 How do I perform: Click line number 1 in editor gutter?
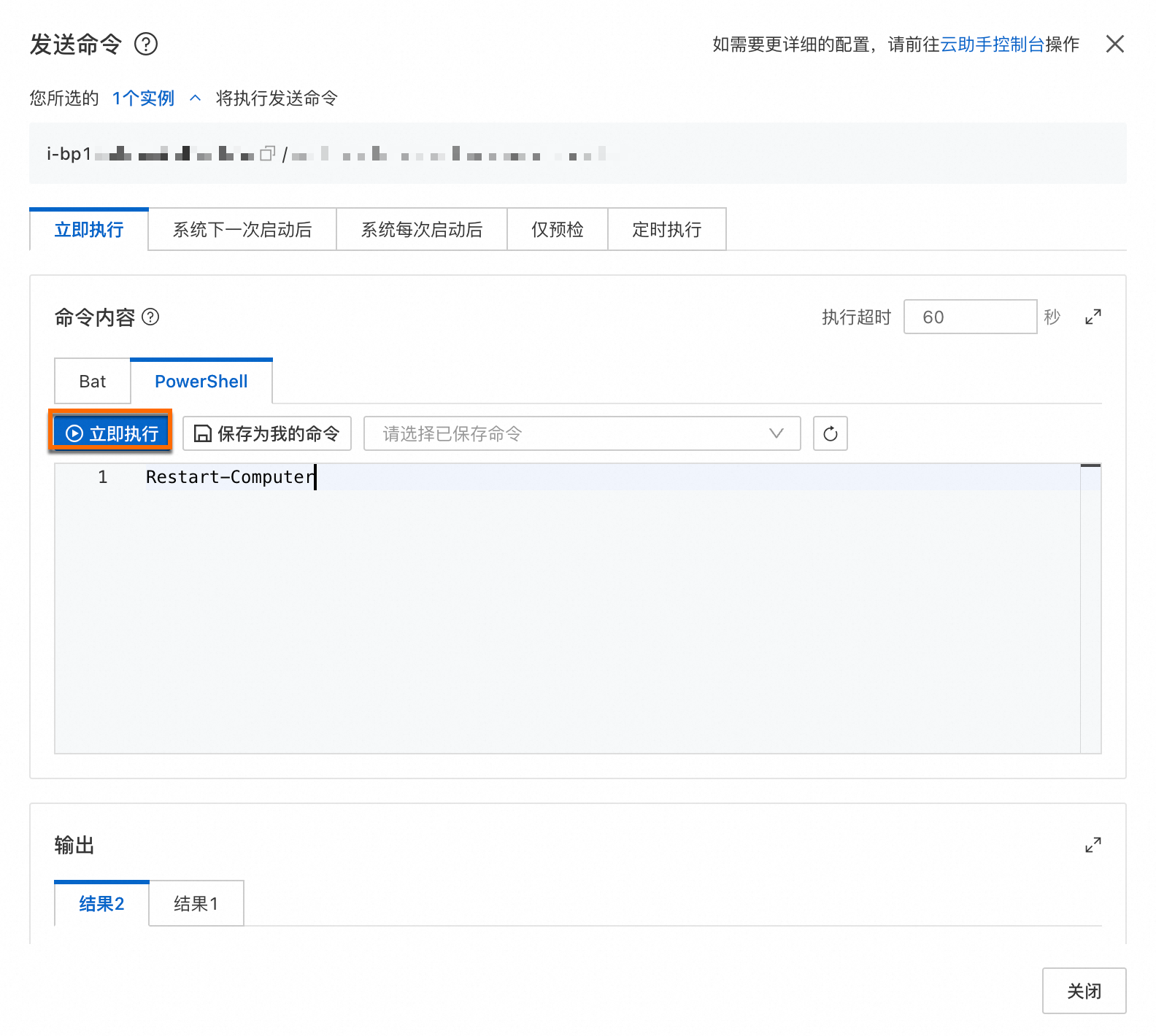point(103,477)
